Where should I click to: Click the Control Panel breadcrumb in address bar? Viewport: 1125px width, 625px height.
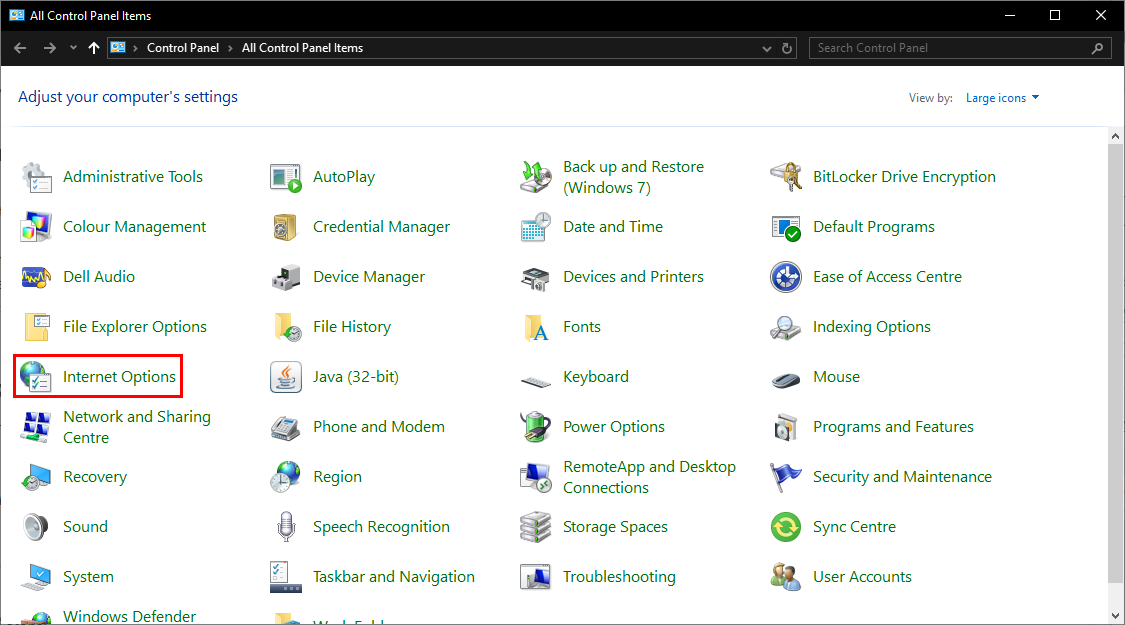(182, 48)
